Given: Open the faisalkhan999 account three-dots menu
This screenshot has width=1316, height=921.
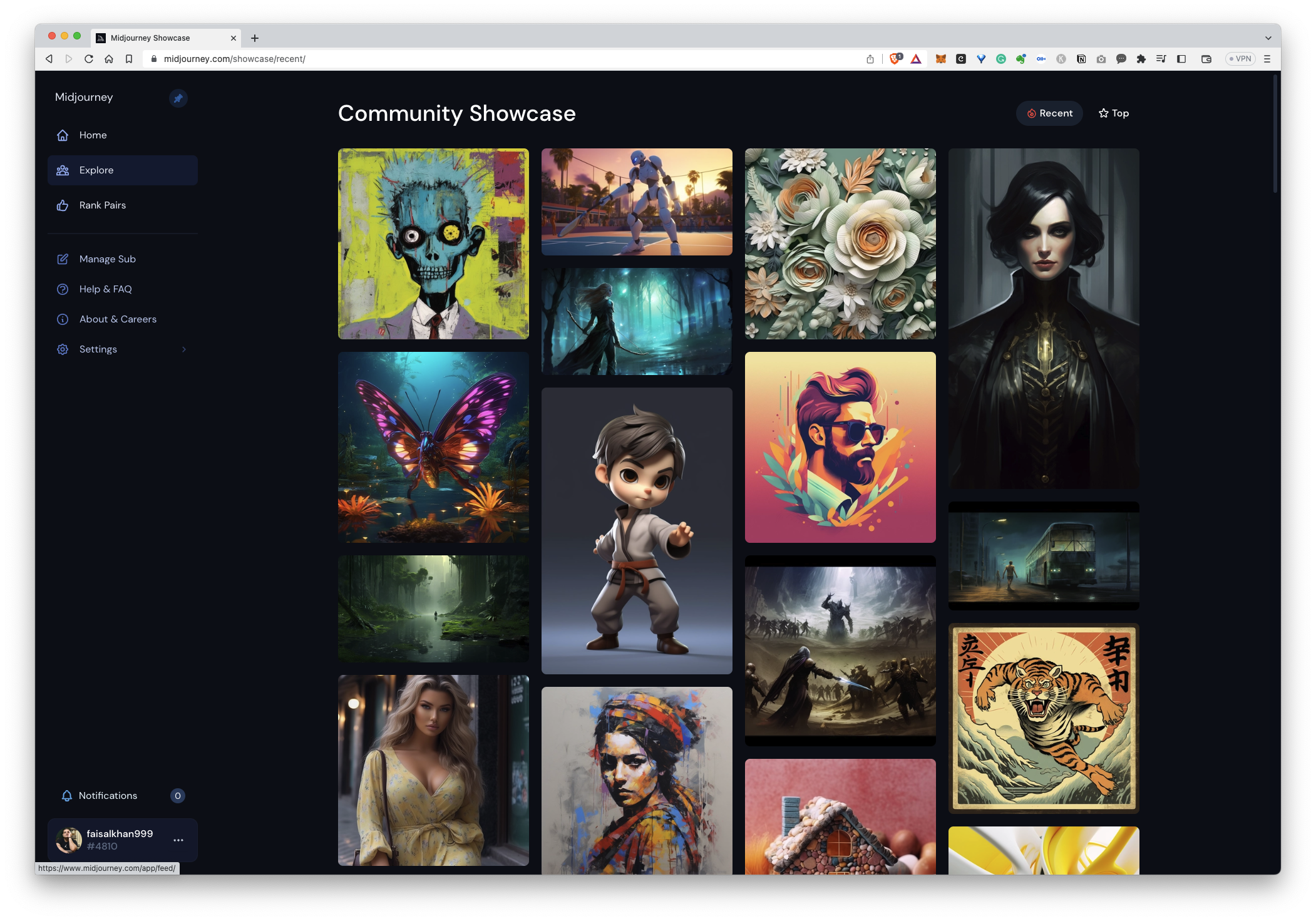Looking at the screenshot, I should [178, 840].
